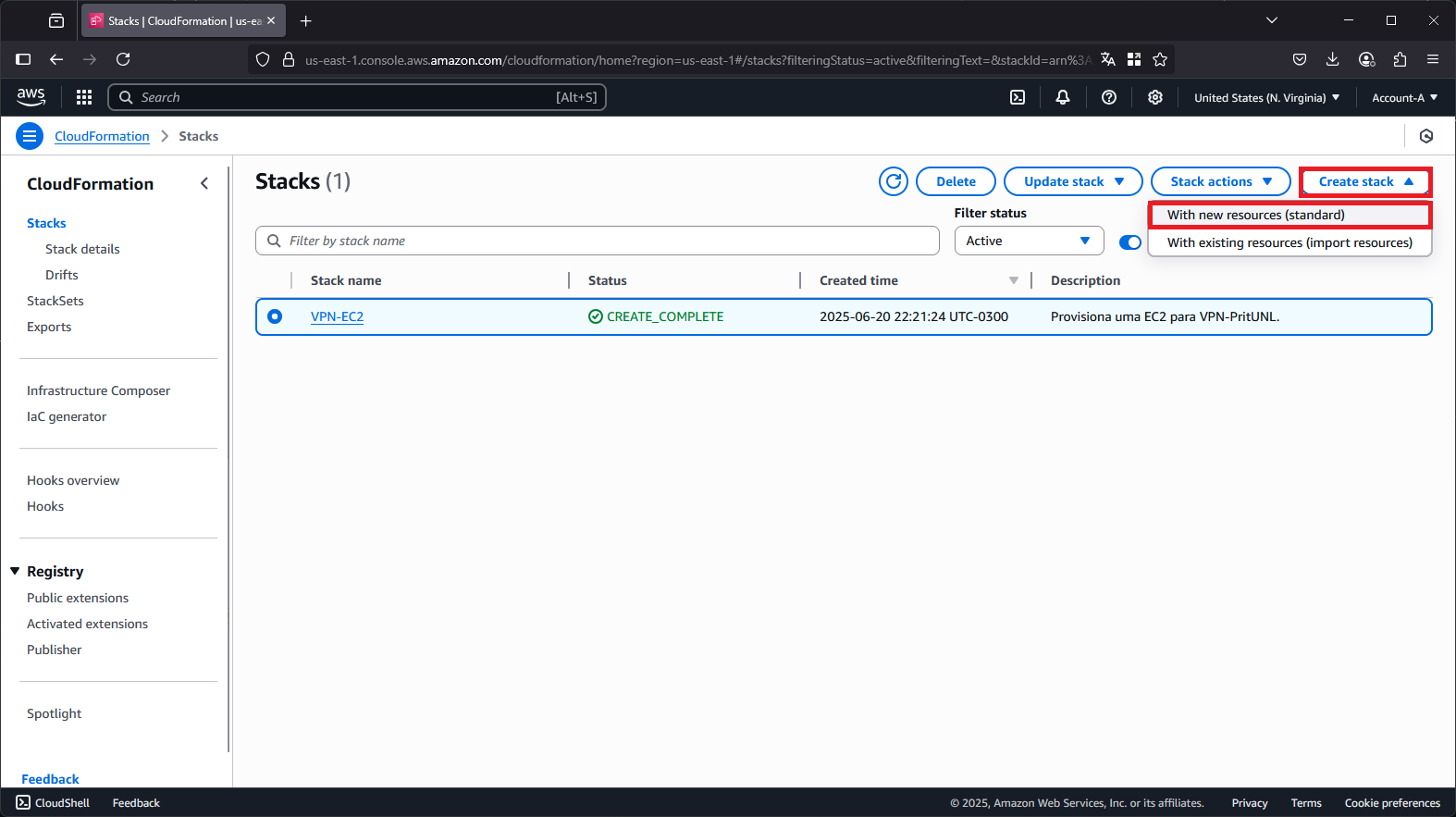Screen dimensions: 1456x817
Task: Open the Firefox account icon
Action: (1366, 59)
